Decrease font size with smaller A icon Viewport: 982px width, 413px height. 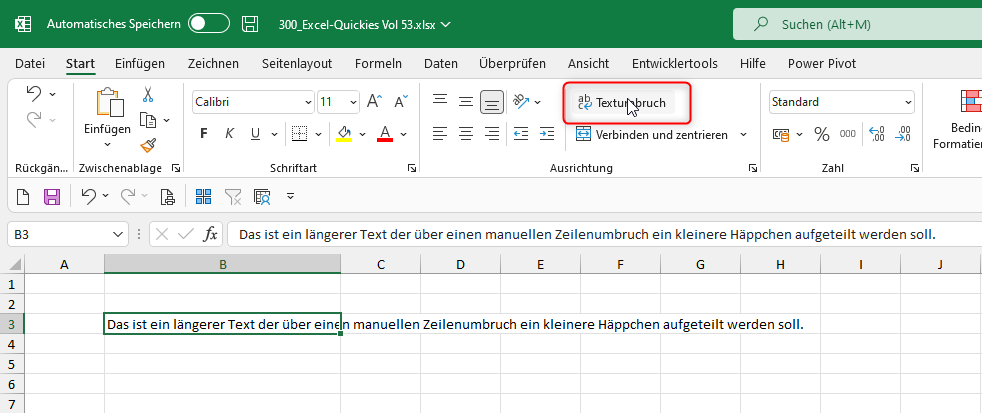click(401, 102)
